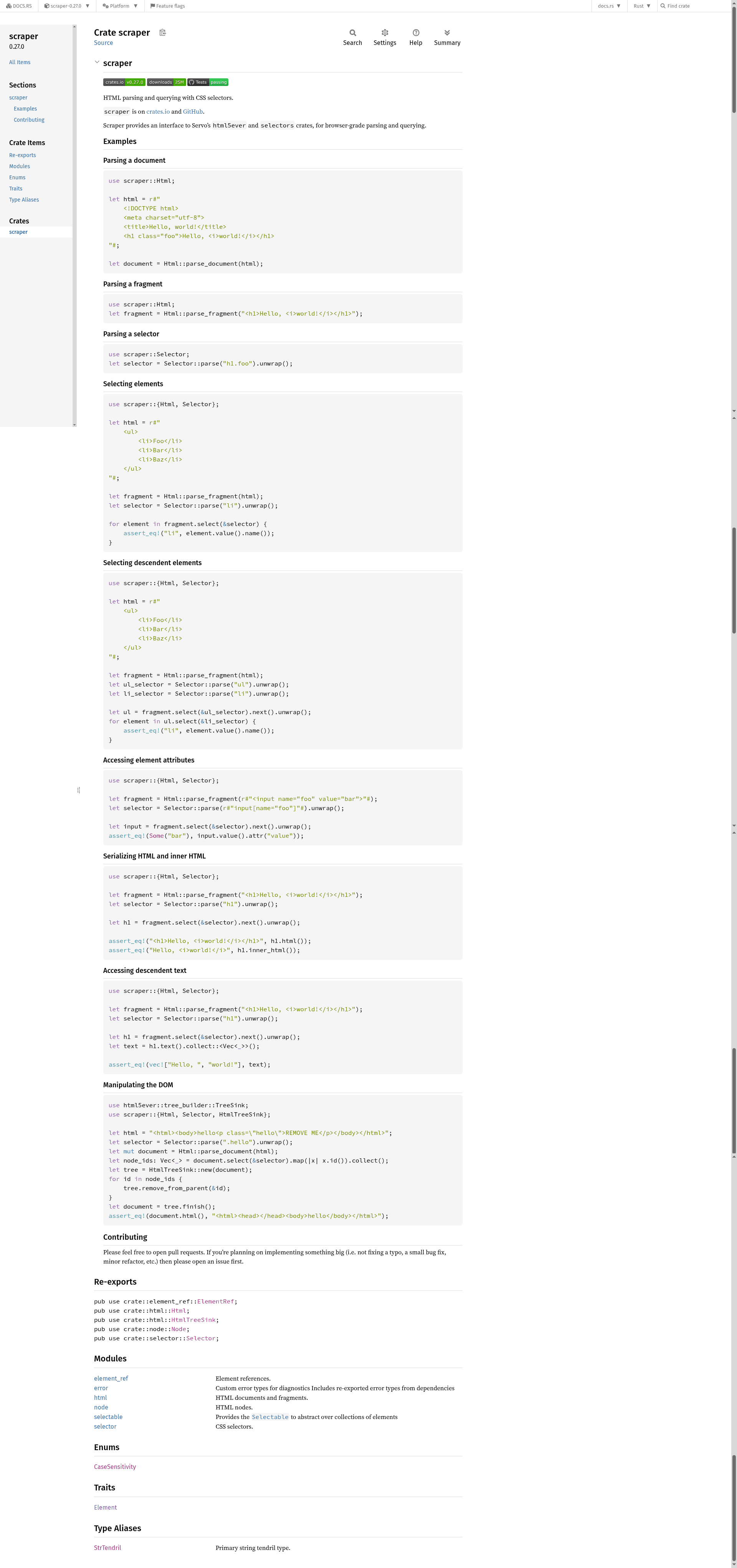Click the 'Manipulating the DOM' heading
The height and width of the screenshot is (1568, 737).
click(x=138, y=1085)
